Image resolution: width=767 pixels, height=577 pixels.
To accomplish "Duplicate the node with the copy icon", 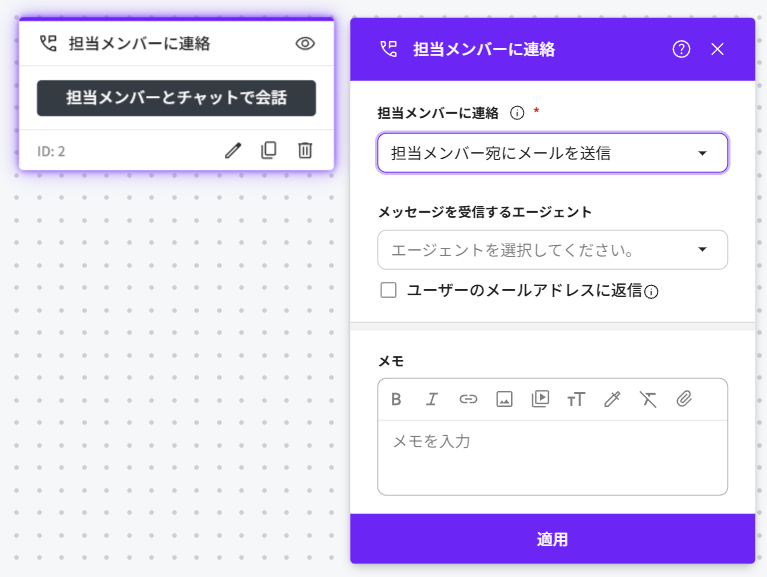I will pos(268,150).
